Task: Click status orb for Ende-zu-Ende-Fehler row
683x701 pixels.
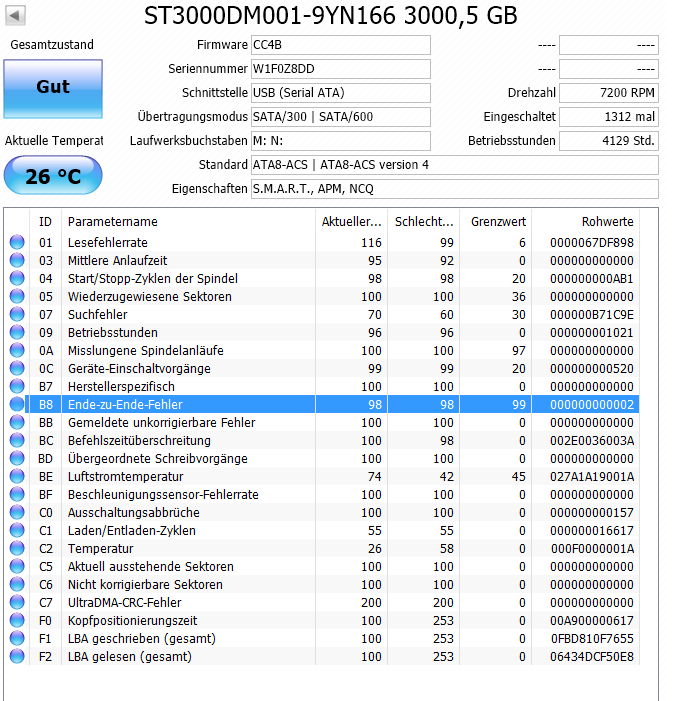Action: pos(17,404)
